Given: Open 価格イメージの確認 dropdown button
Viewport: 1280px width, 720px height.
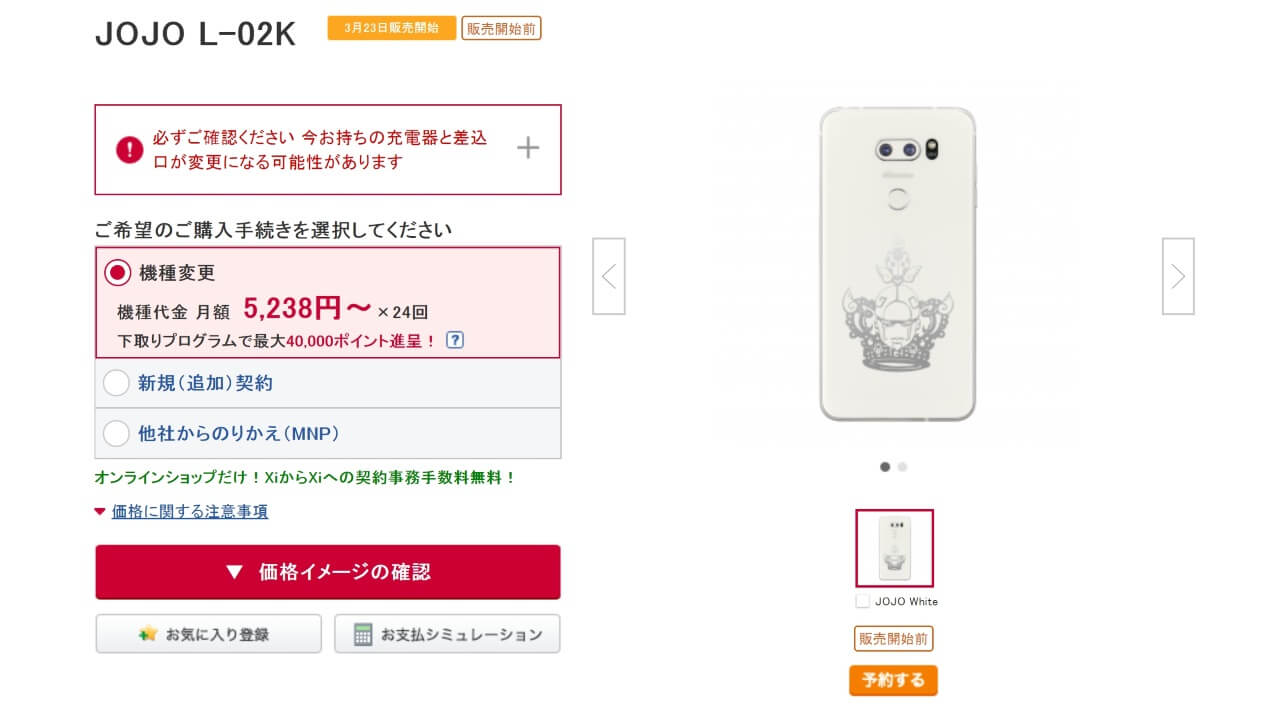Looking at the screenshot, I should pos(328,572).
